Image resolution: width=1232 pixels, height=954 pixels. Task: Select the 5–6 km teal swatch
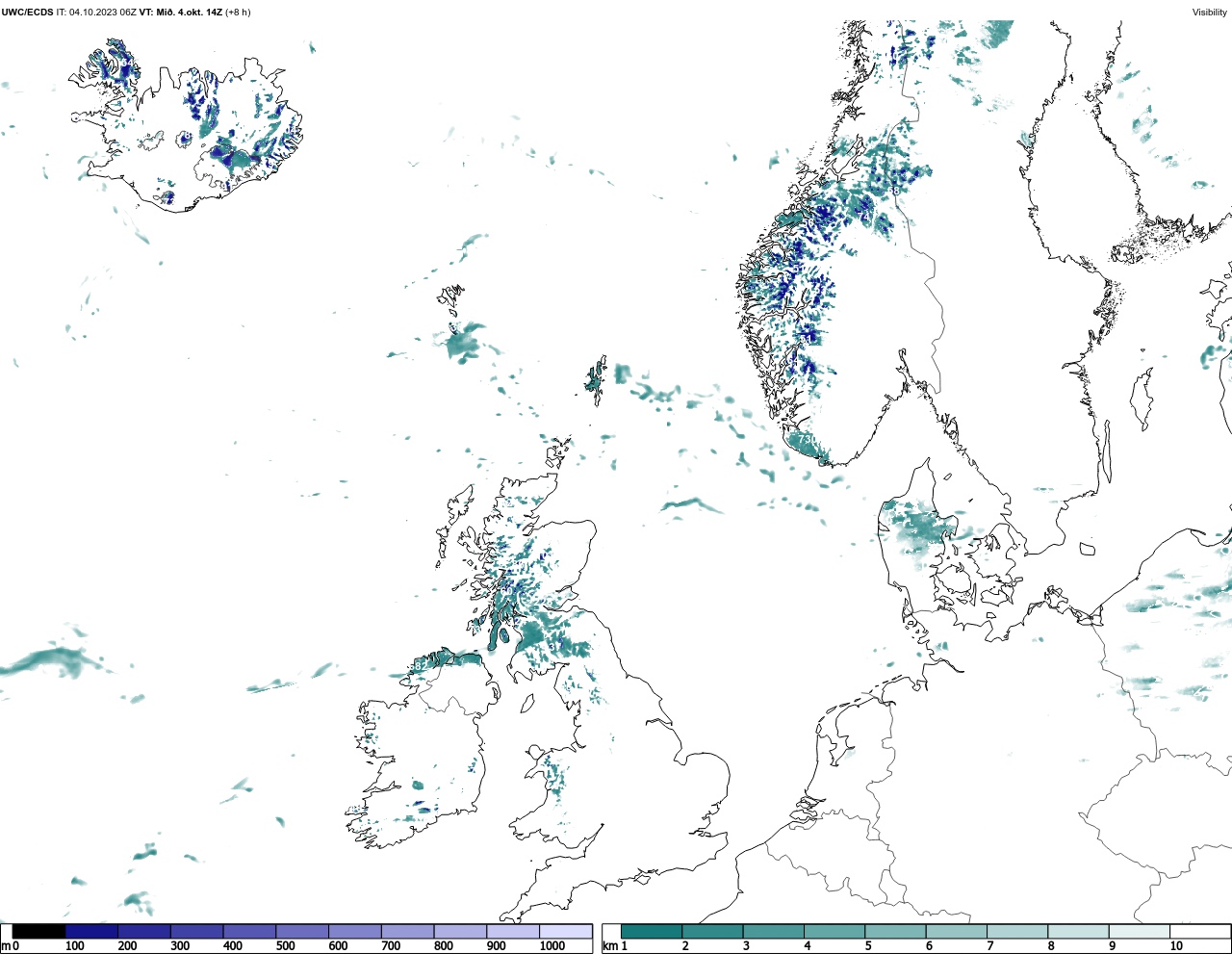pyautogui.click(x=895, y=932)
